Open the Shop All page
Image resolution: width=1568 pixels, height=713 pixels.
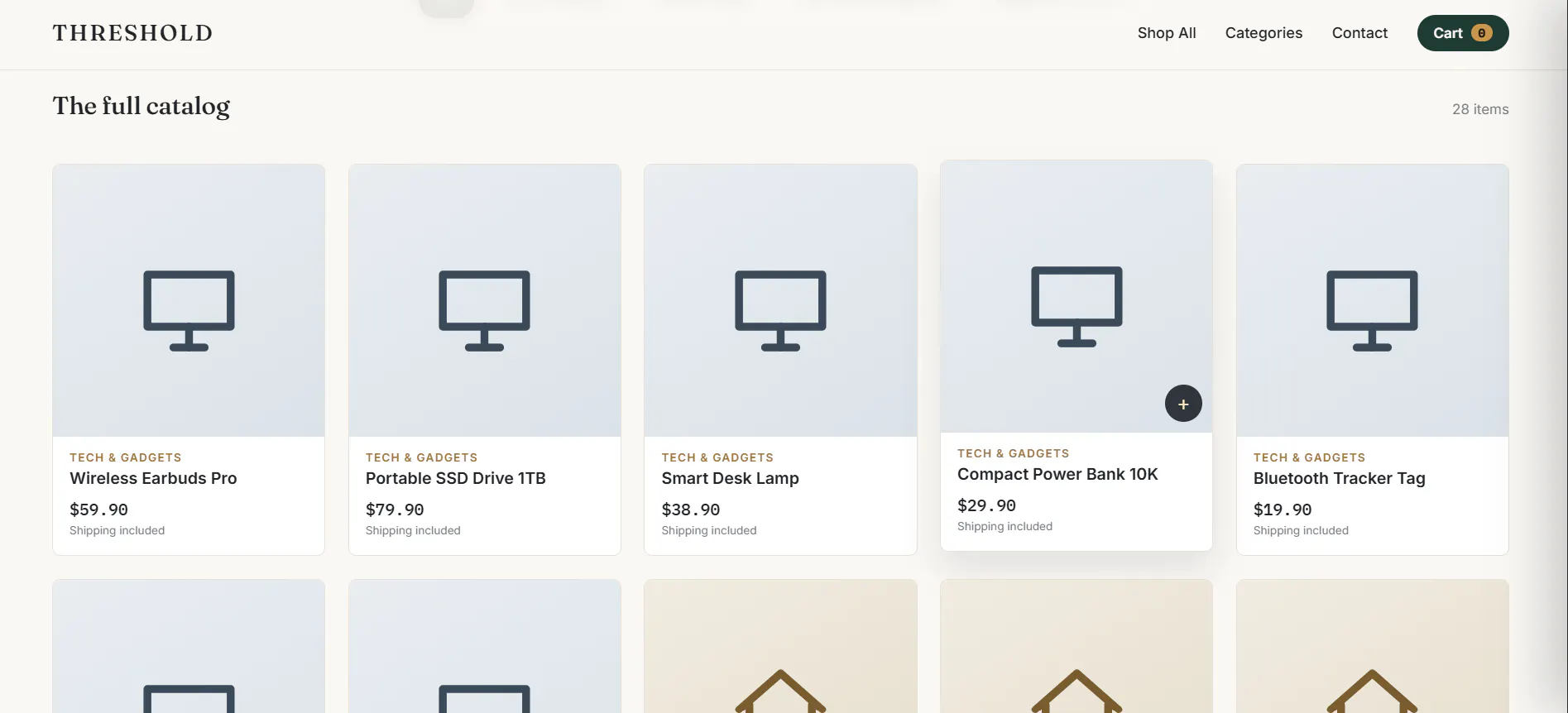[x=1167, y=33]
